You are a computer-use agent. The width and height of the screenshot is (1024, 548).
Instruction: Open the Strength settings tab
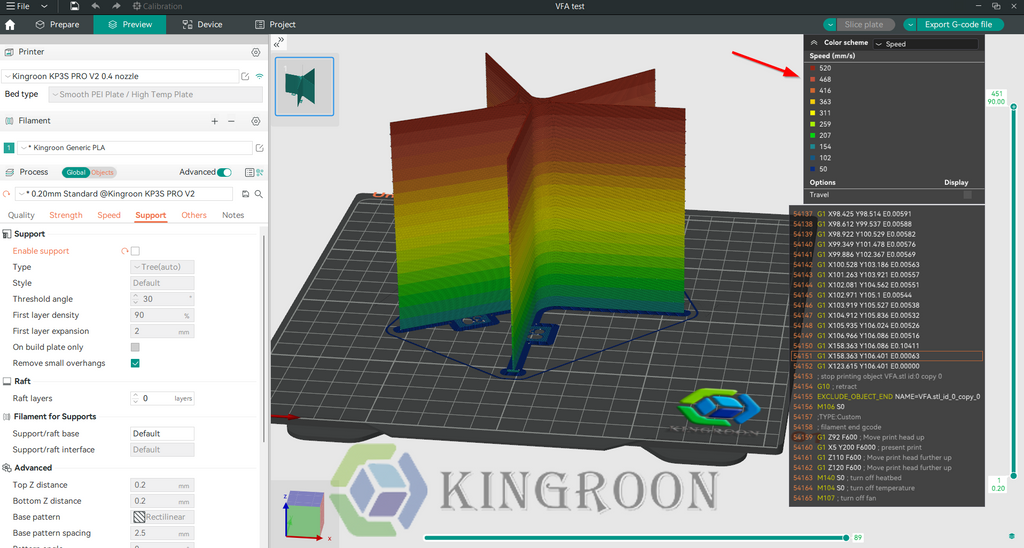tap(66, 216)
